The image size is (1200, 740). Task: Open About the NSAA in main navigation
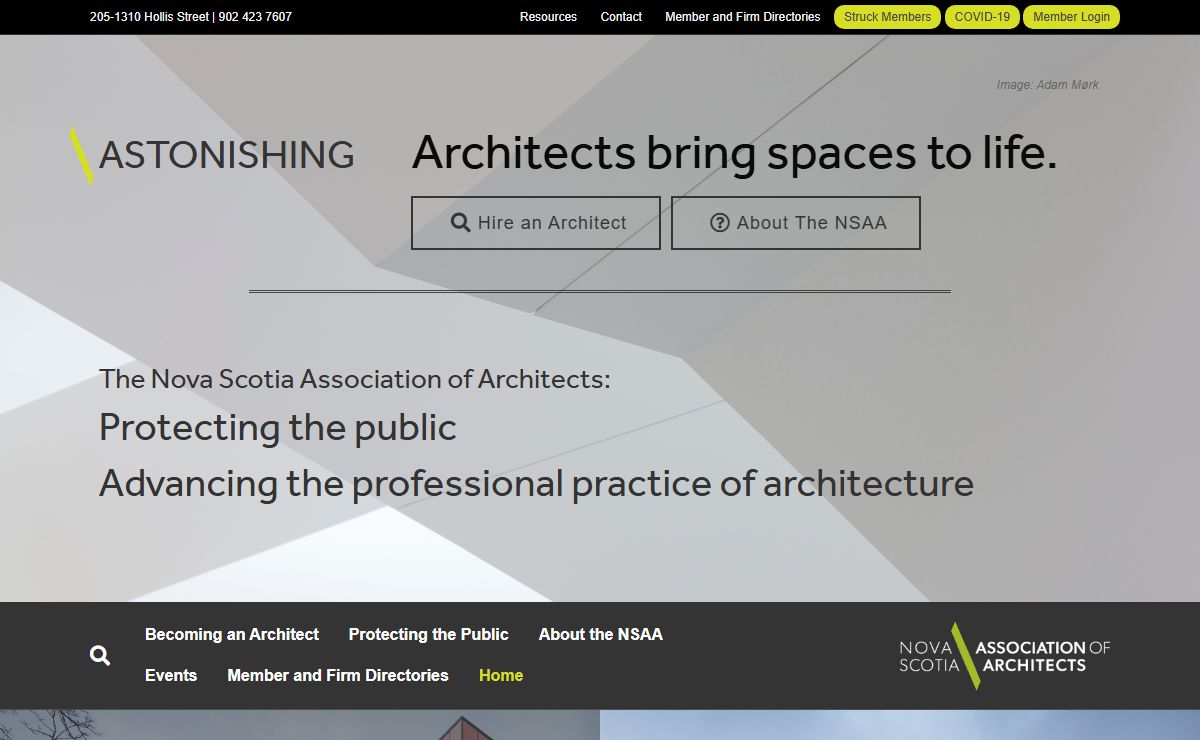pyautogui.click(x=601, y=634)
